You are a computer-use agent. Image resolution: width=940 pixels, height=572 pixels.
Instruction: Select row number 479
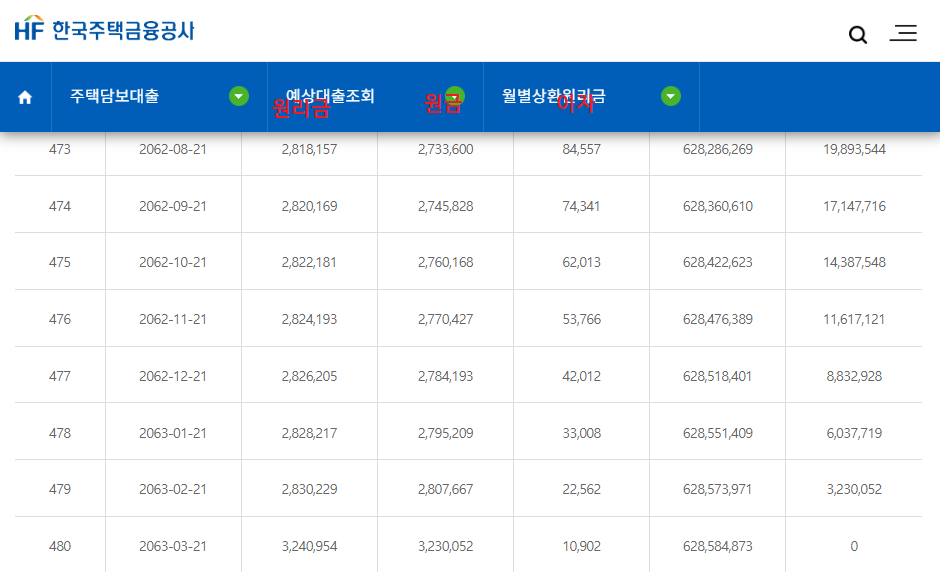[x=60, y=489]
